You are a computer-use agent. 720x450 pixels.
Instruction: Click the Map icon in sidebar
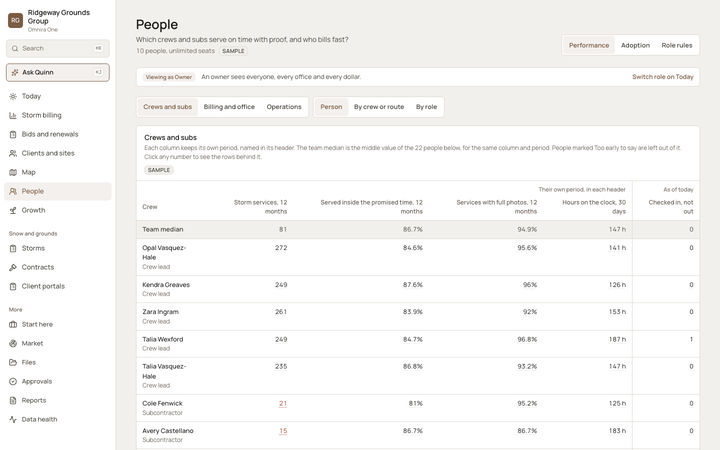(13, 173)
